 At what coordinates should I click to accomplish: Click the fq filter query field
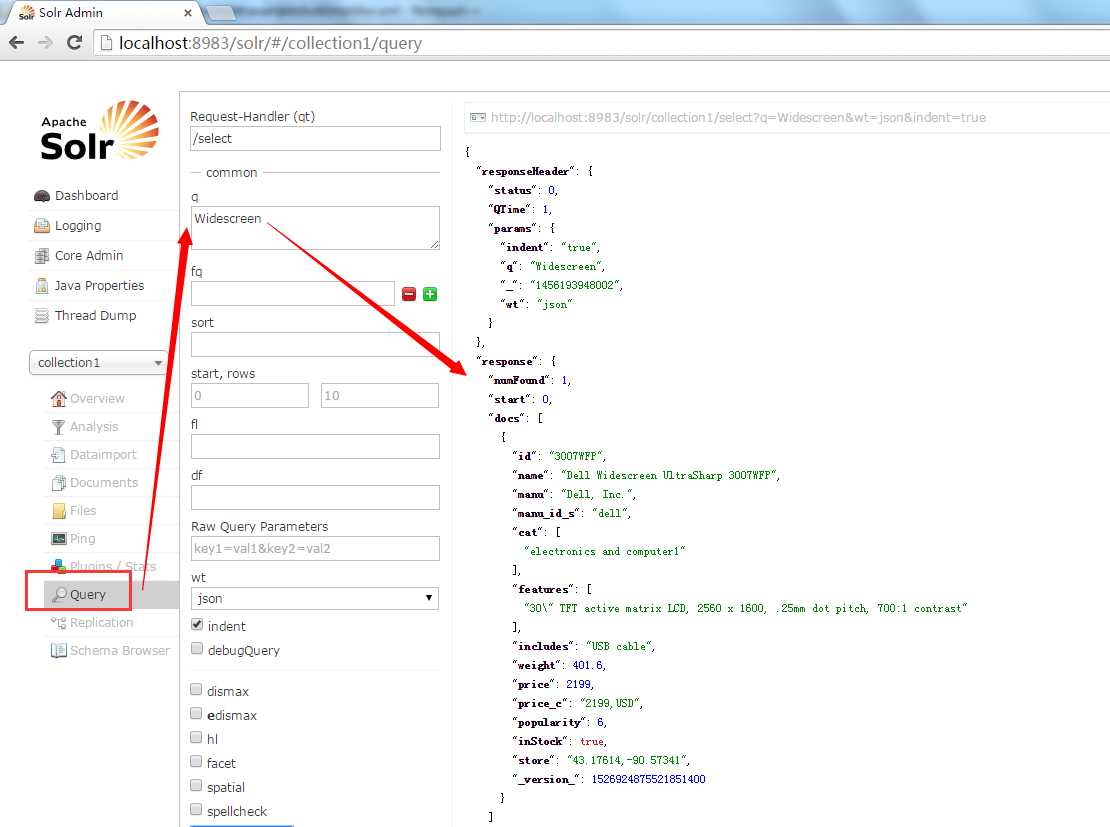coord(292,294)
